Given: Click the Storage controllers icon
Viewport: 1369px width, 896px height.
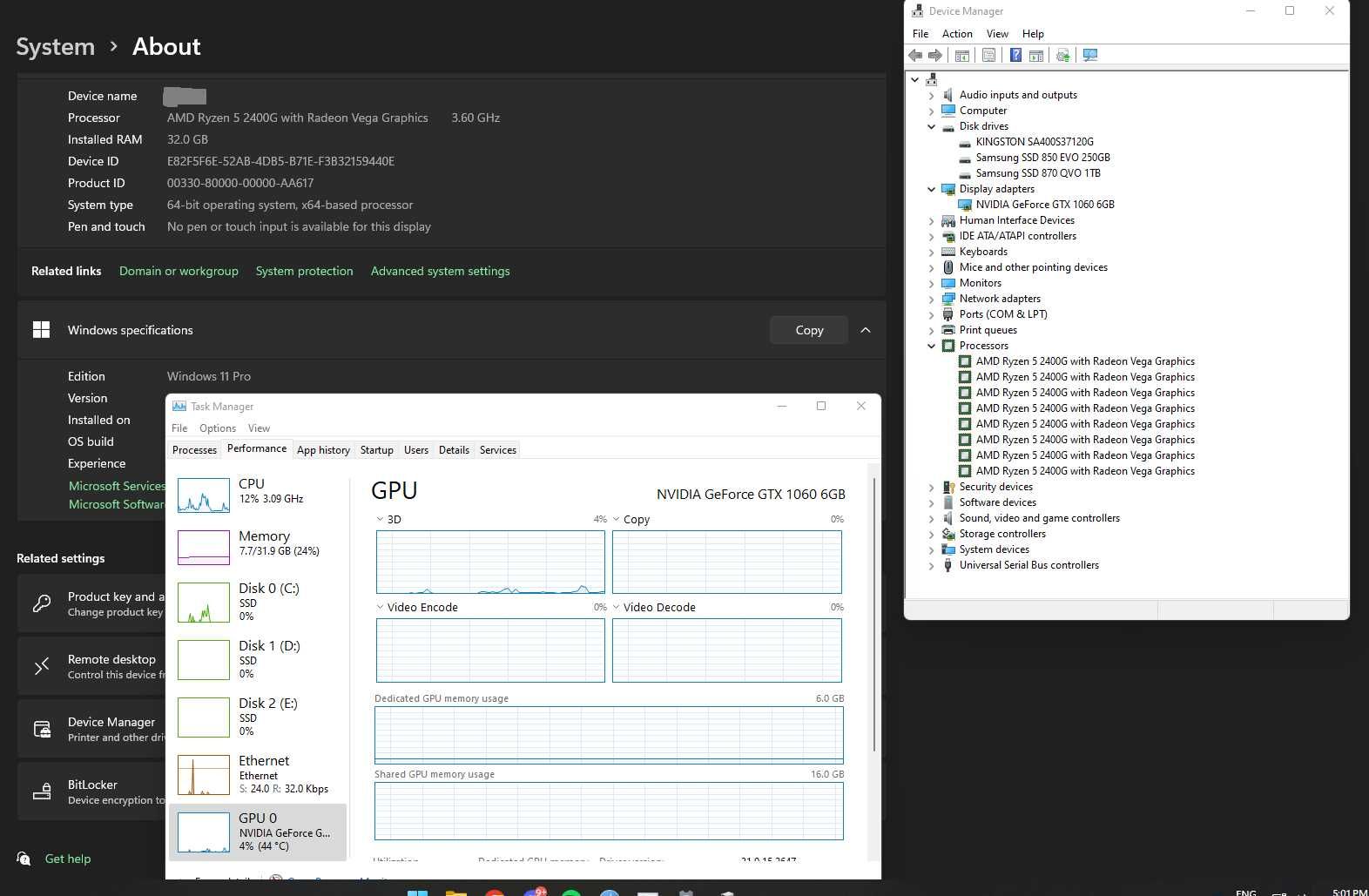Looking at the screenshot, I should (x=948, y=534).
